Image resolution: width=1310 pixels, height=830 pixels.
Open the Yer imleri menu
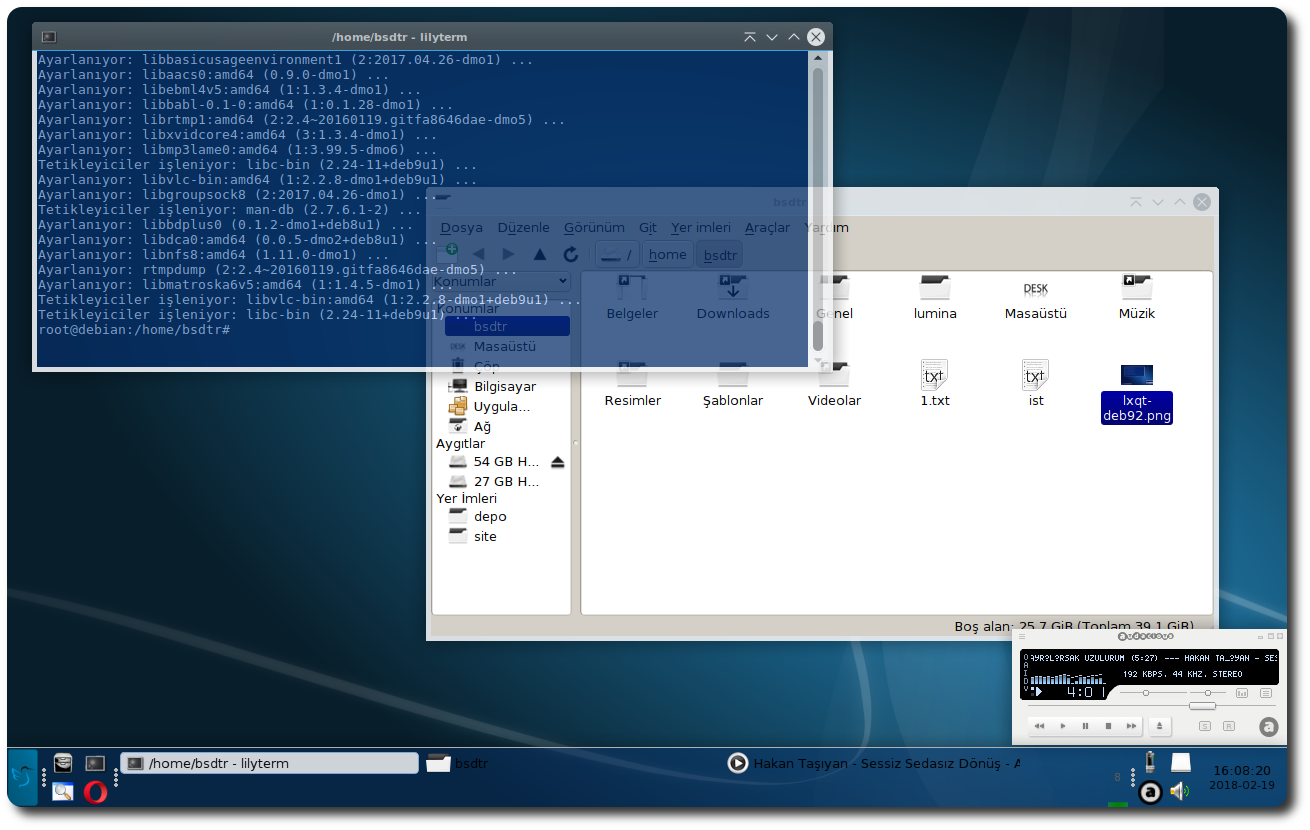point(701,227)
